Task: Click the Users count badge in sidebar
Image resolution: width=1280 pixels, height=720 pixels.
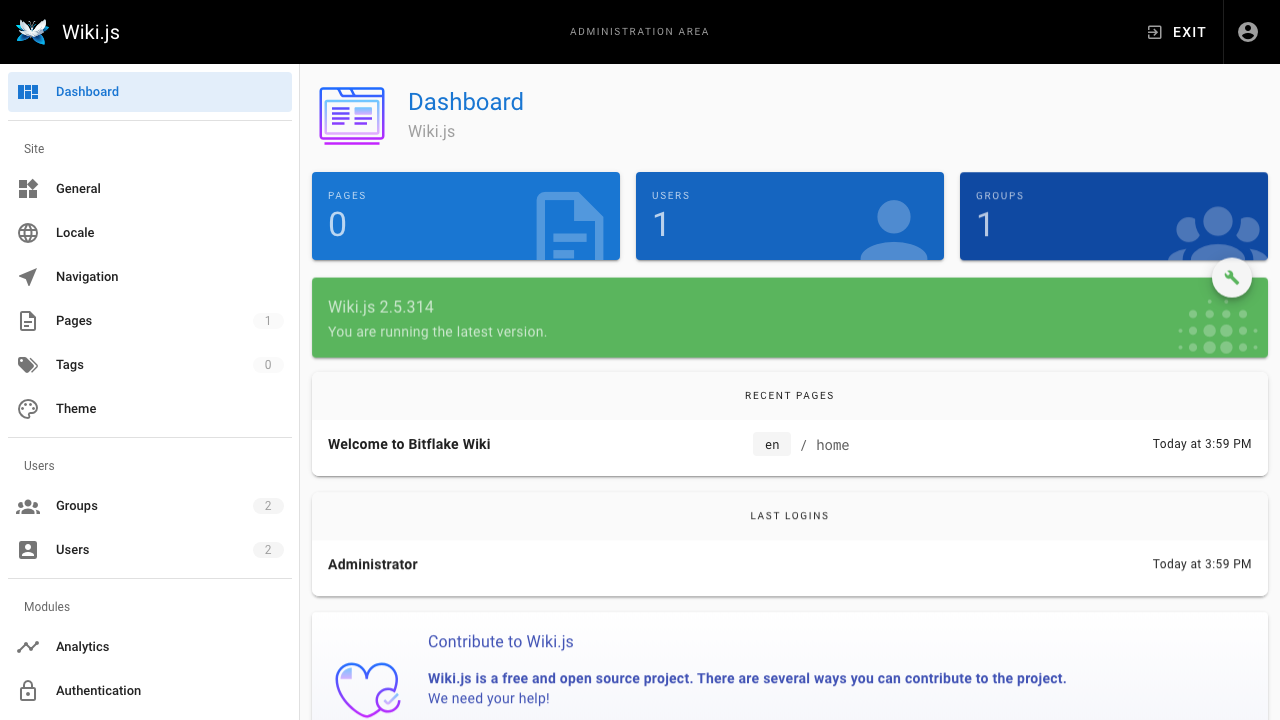Action: tap(268, 550)
